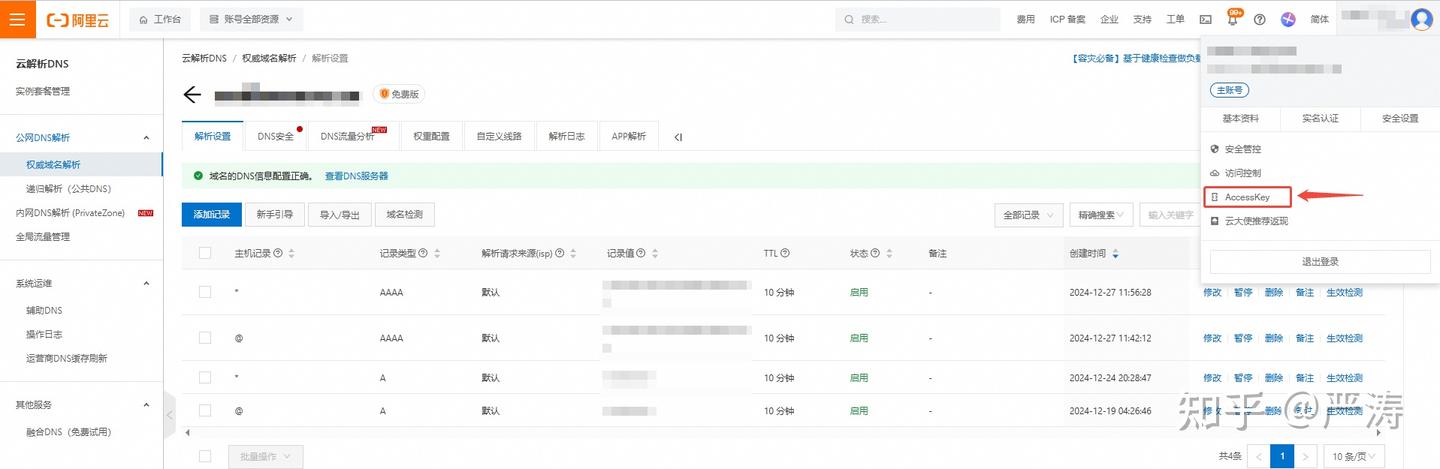Switch to the 解析日志 tab
This screenshot has width=1440, height=469.
coord(566,136)
